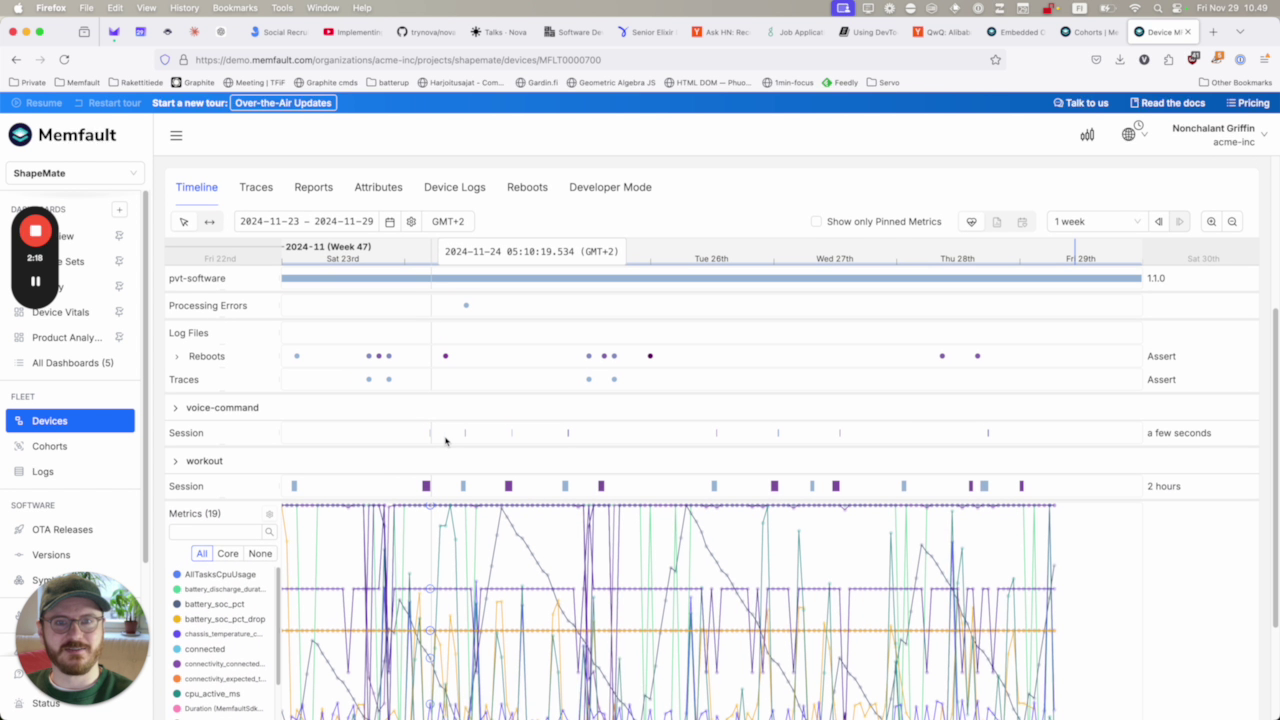Open the Metrics settings gear

tap(269, 514)
